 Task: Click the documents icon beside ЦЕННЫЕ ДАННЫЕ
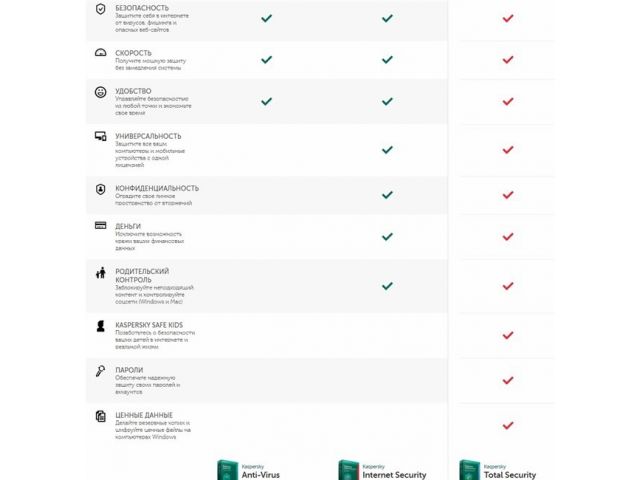[x=100, y=415]
